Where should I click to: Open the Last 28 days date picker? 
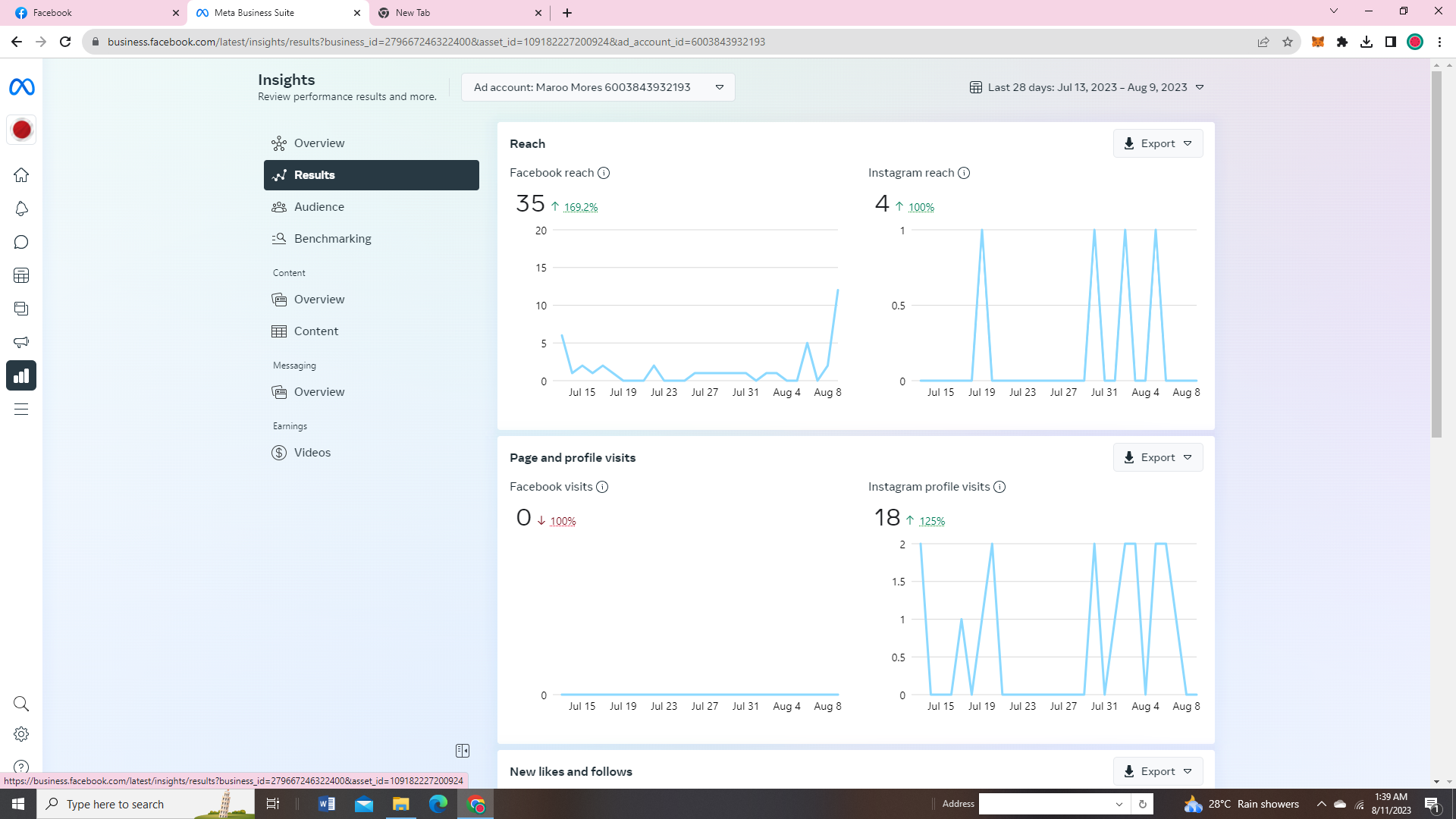pos(1087,87)
